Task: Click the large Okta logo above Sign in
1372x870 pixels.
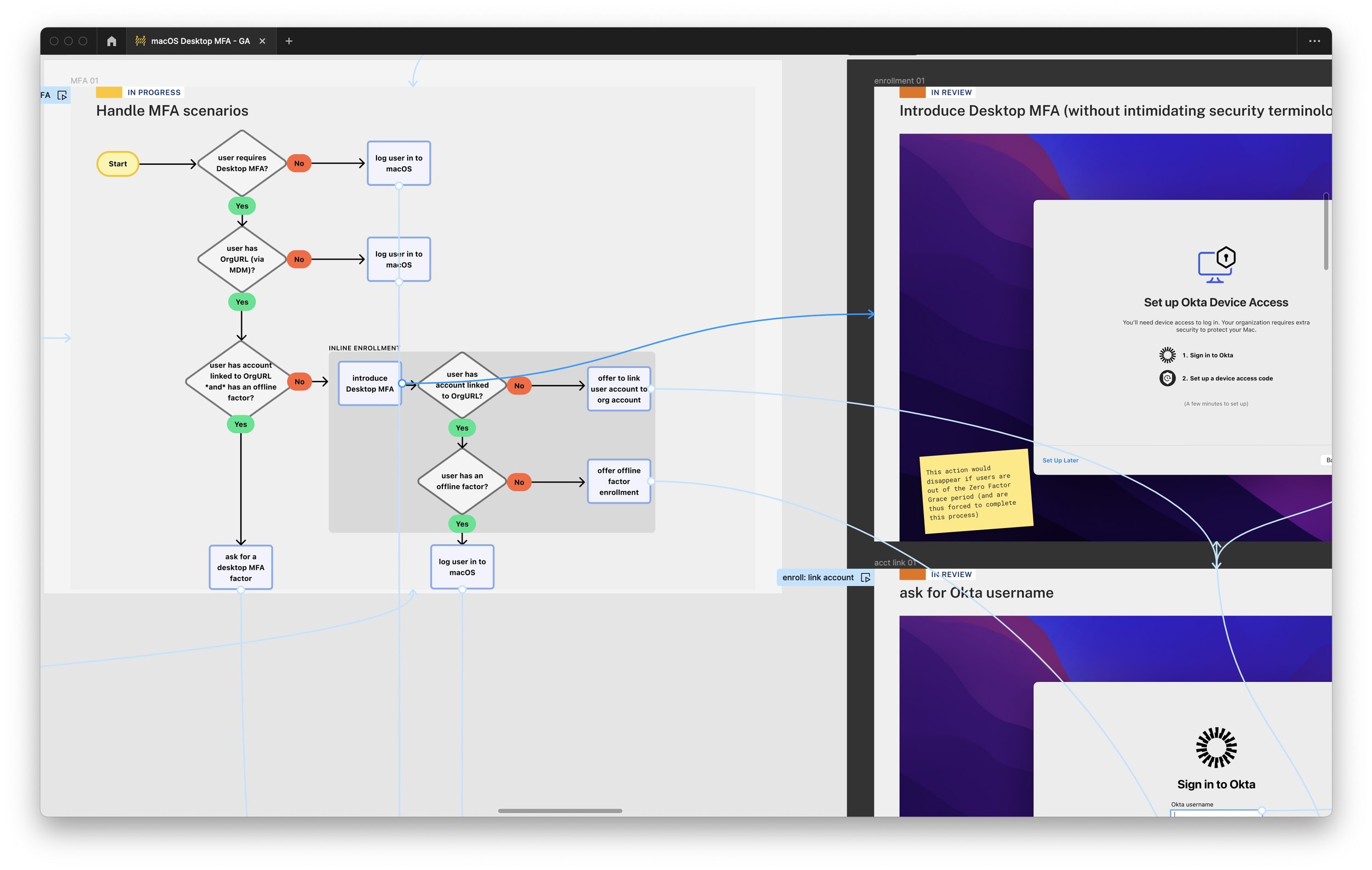Action: [x=1216, y=748]
